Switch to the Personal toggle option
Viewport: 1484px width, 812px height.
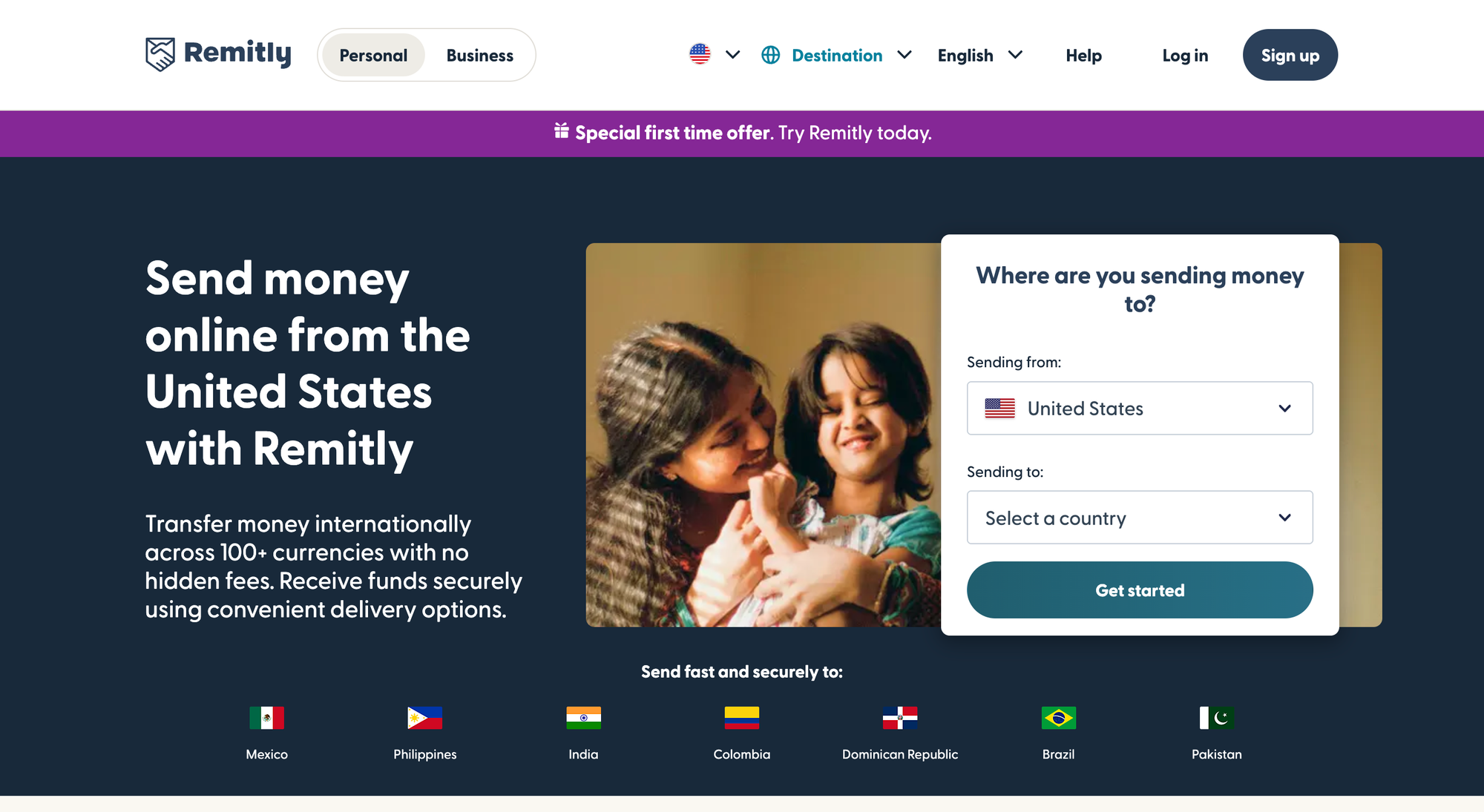(x=373, y=55)
